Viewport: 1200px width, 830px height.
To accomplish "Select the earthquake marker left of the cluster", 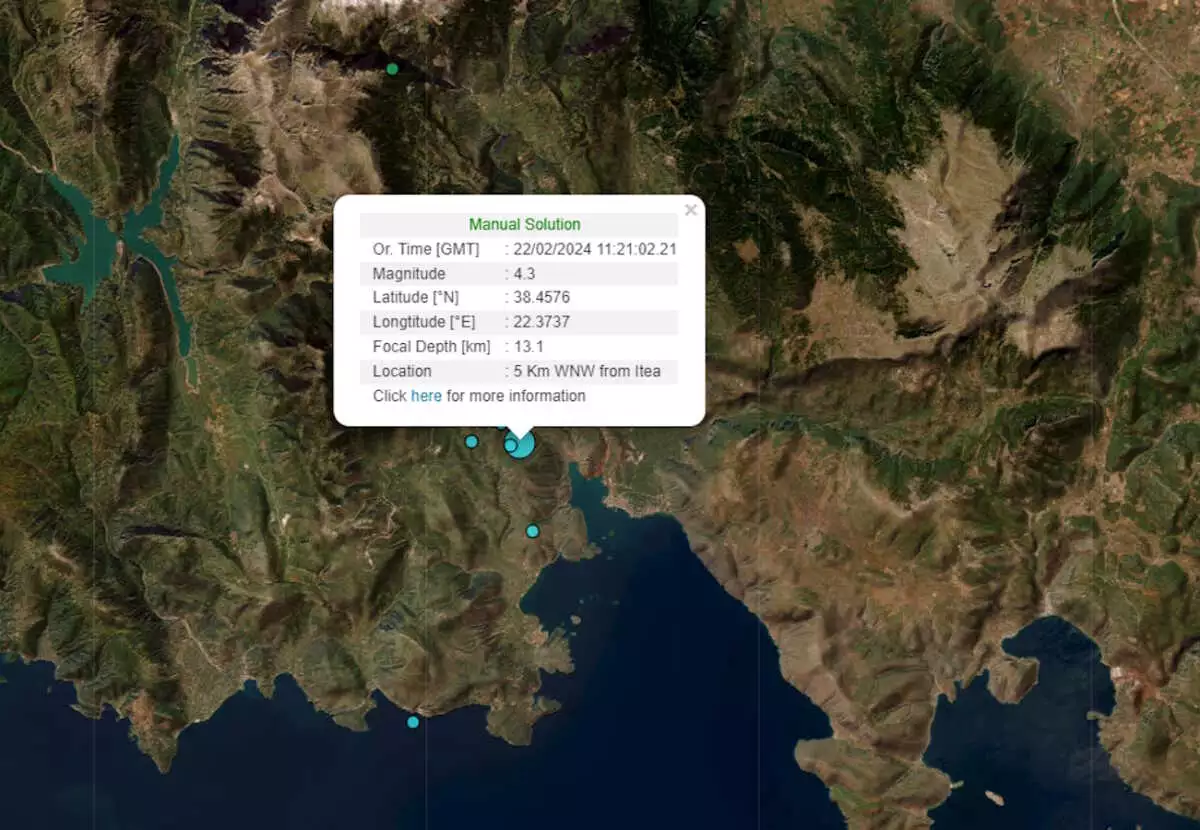I will (472, 441).
